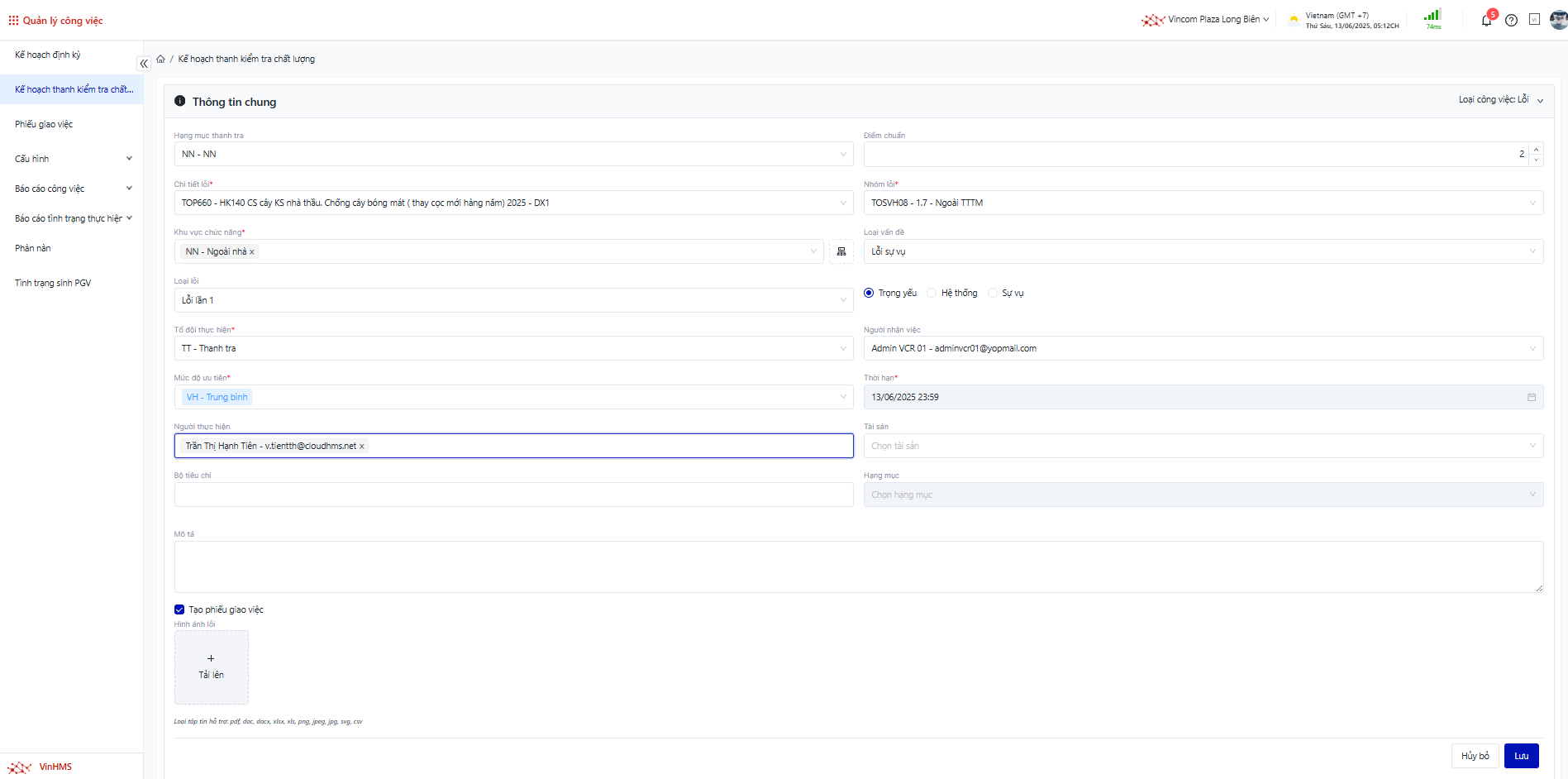Collapse the sidebar with double-chevron icon

tap(144, 64)
